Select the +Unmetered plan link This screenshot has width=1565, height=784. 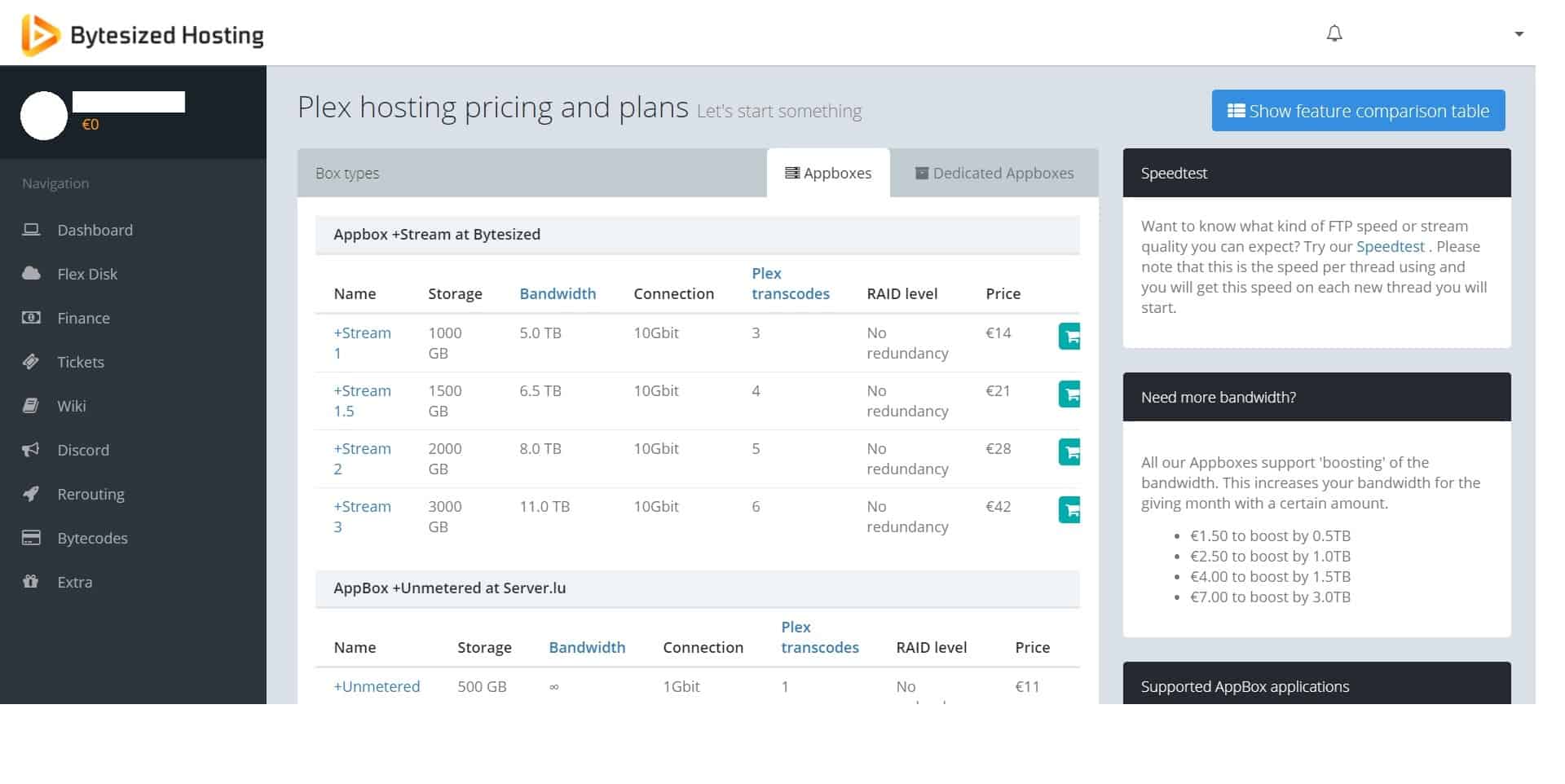coord(377,686)
